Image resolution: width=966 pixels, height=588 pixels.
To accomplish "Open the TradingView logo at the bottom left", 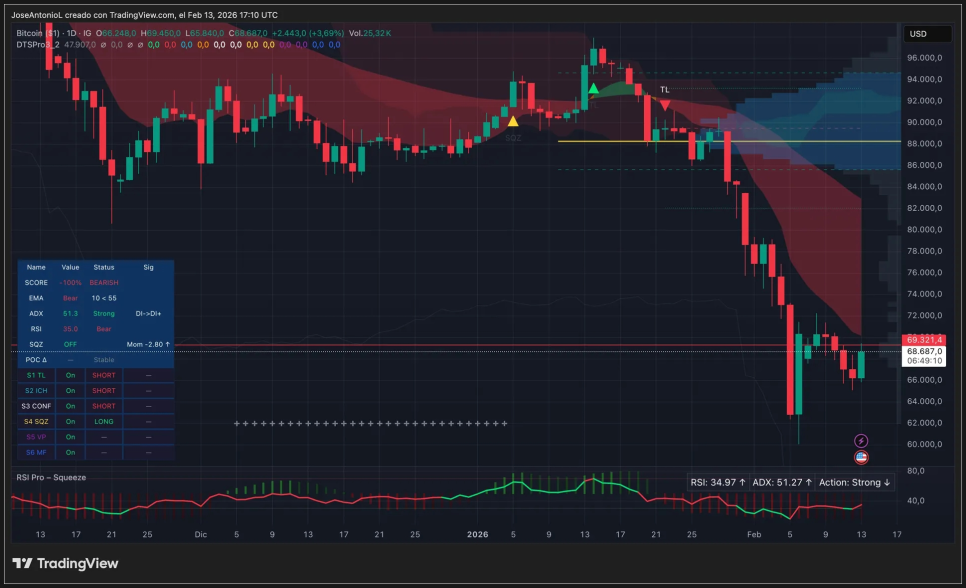I will [65, 563].
